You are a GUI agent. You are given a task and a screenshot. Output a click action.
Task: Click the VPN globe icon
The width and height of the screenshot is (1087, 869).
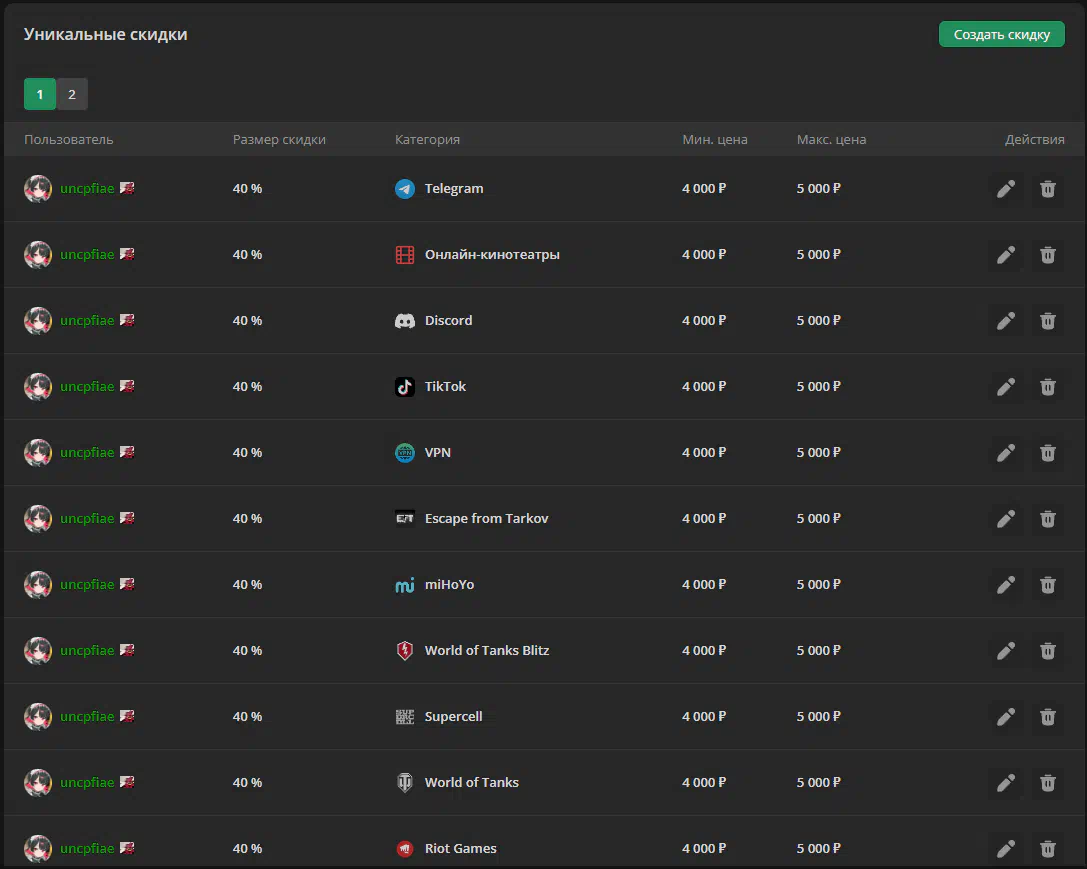(405, 453)
